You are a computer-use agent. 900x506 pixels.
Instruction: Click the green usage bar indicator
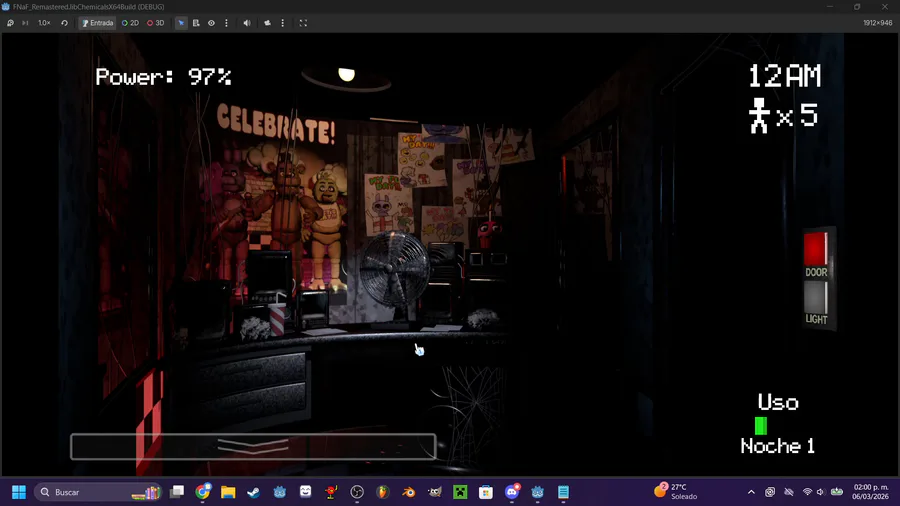point(761,426)
